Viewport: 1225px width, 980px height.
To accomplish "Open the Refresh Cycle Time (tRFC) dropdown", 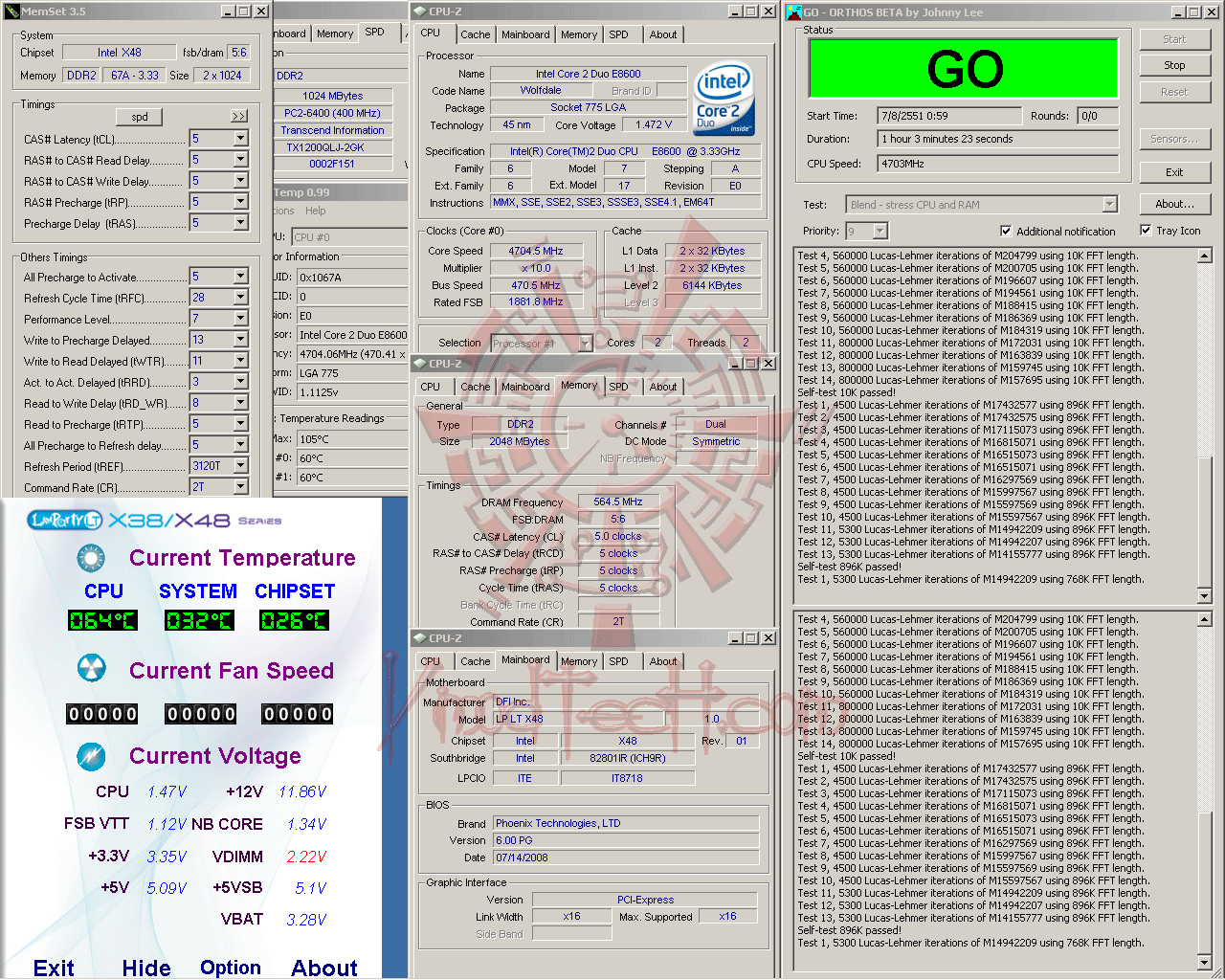I will tap(240, 298).
